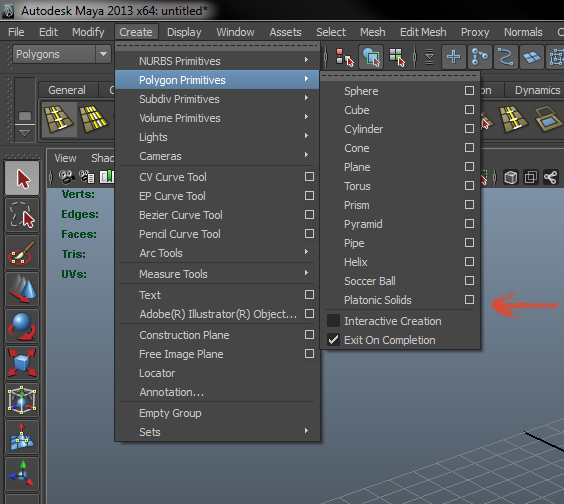Expand Arc Tools submenu
The height and width of the screenshot is (504, 564).
pos(218,253)
